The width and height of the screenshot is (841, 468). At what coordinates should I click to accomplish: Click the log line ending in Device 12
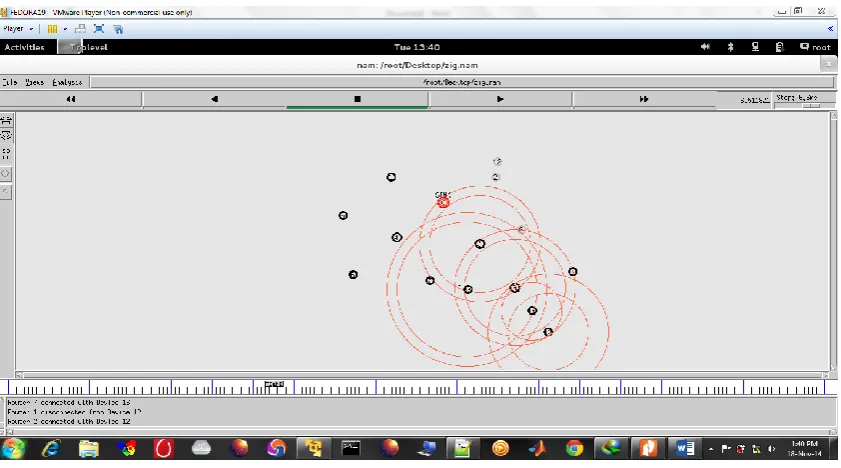pos(69,421)
